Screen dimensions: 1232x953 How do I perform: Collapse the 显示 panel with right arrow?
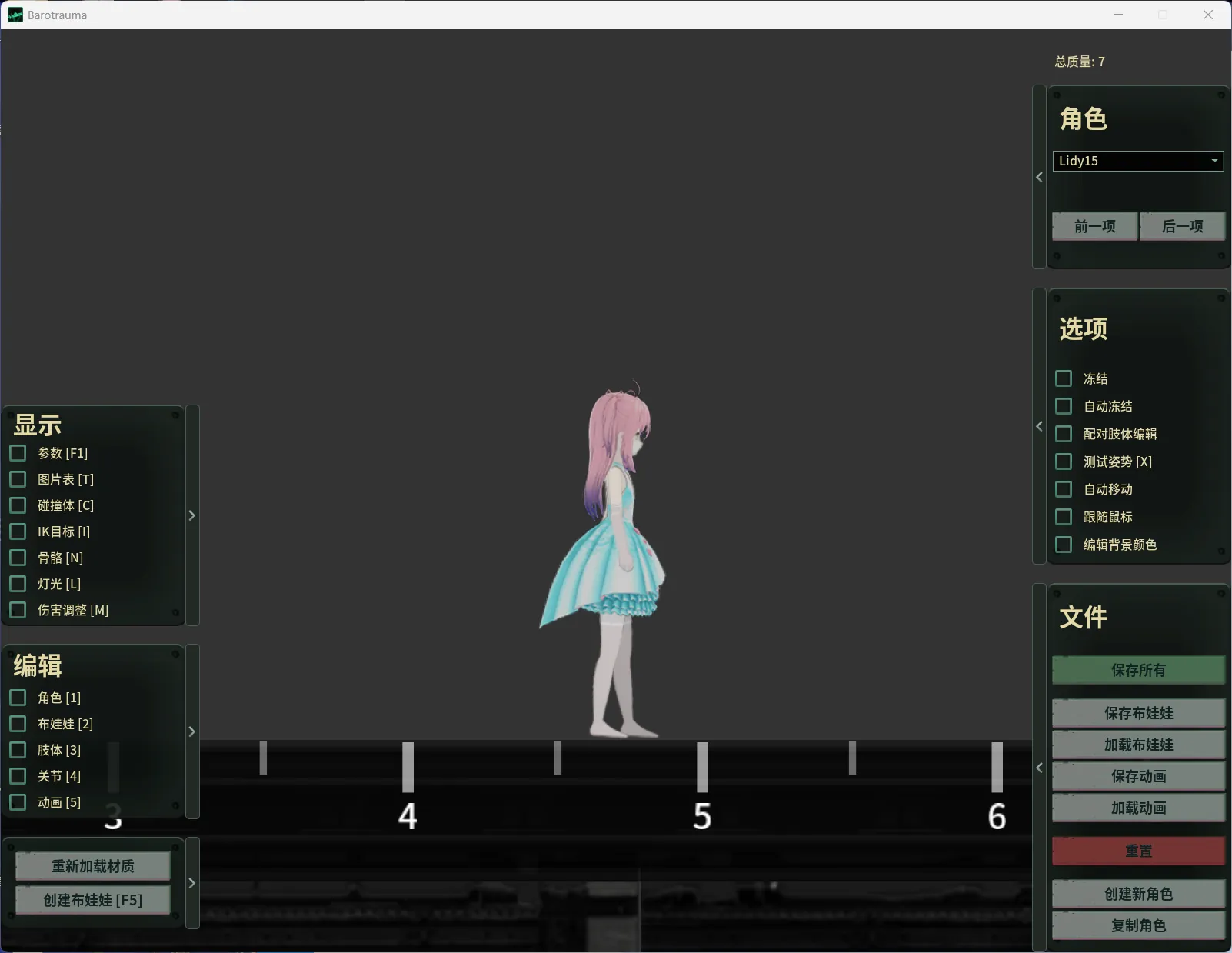(192, 515)
